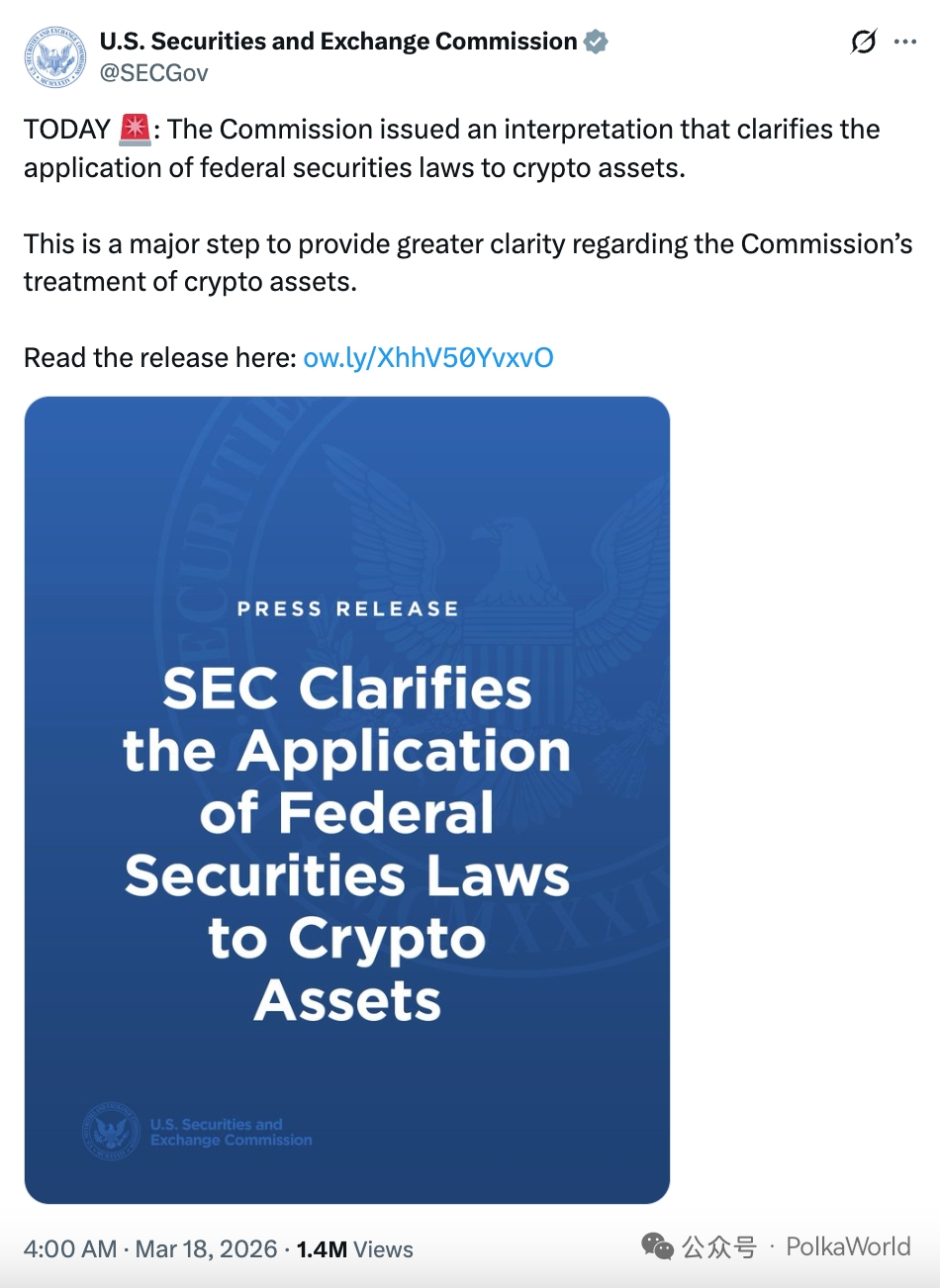The height and width of the screenshot is (1288, 940).
Task: Click the @SECGov handle
Action: [153, 72]
